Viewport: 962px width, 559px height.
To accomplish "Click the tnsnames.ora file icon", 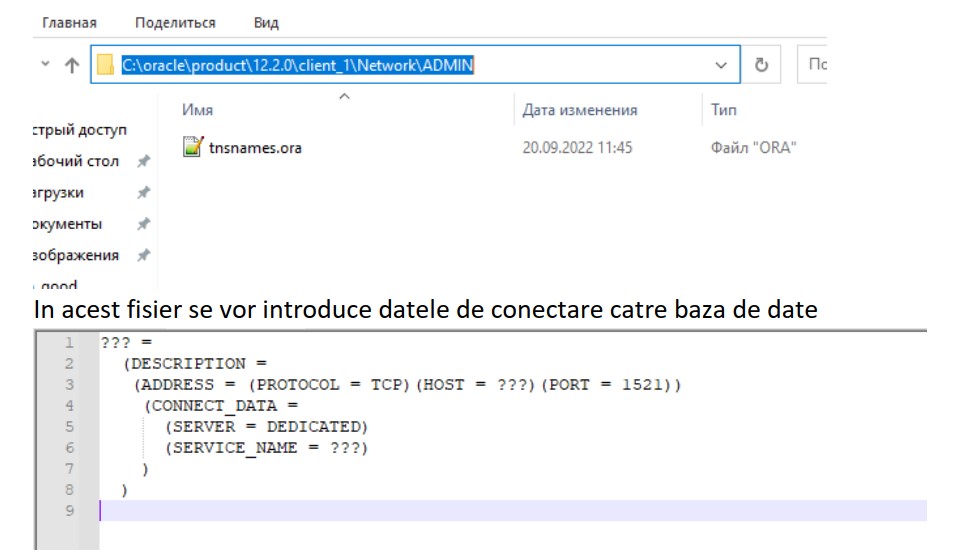I will pos(193,147).
